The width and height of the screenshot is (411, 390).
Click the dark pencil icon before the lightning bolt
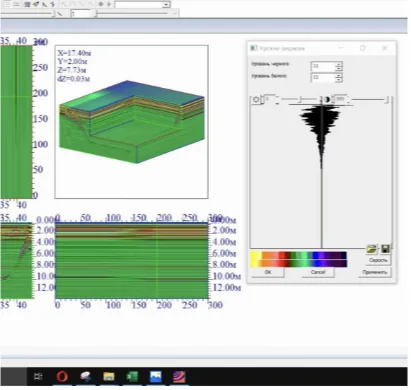coord(44,4)
